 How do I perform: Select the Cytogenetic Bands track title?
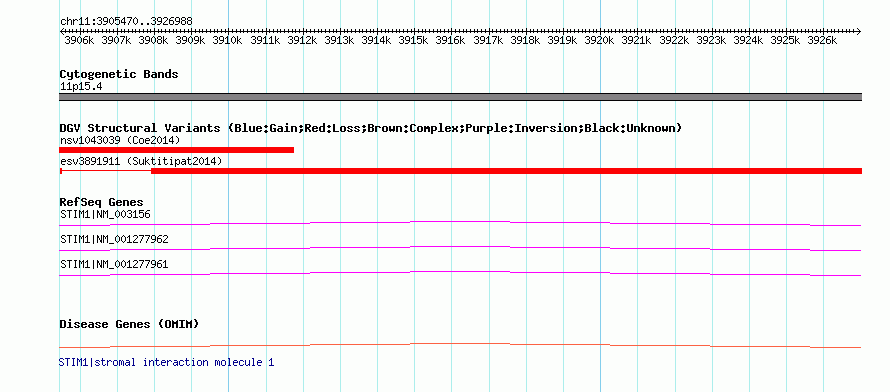[x=119, y=74]
